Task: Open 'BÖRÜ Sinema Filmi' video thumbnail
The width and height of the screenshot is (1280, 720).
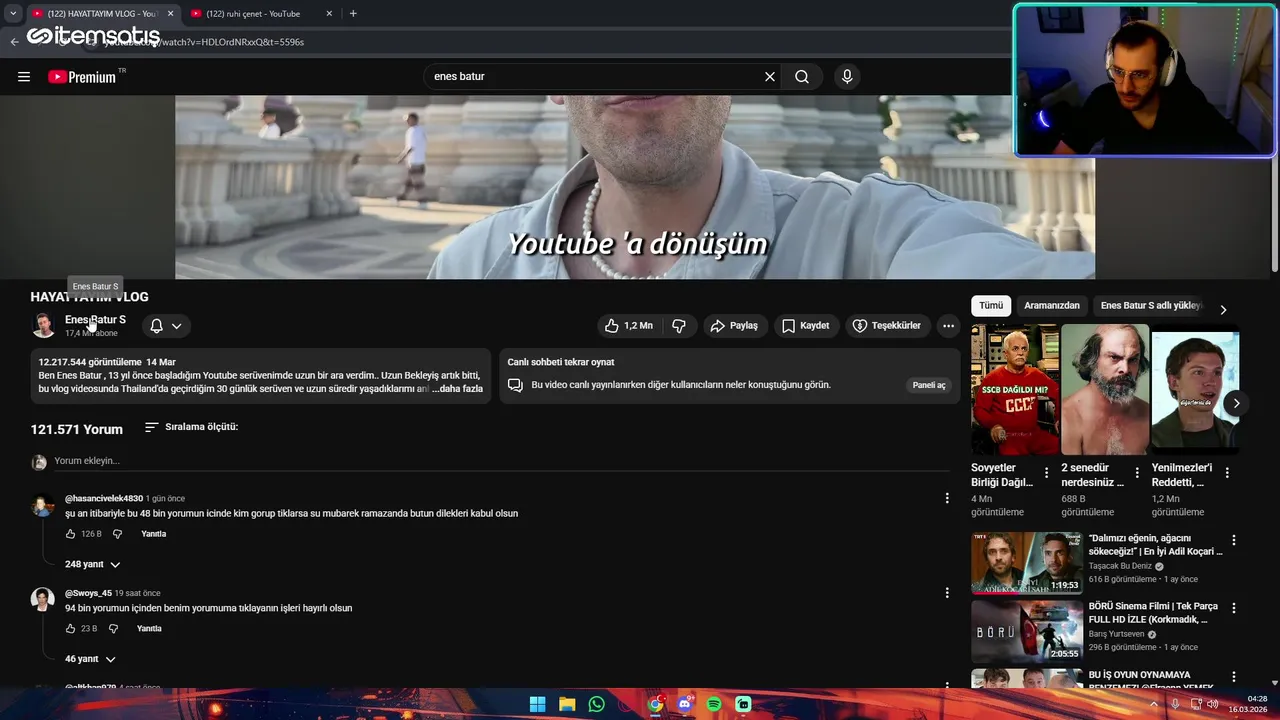Action: point(1027,631)
